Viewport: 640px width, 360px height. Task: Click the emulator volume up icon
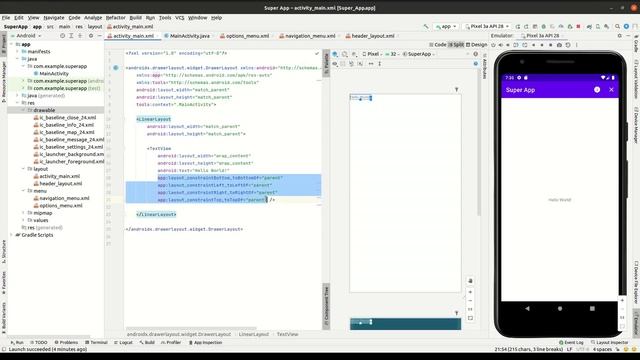tap(501, 45)
